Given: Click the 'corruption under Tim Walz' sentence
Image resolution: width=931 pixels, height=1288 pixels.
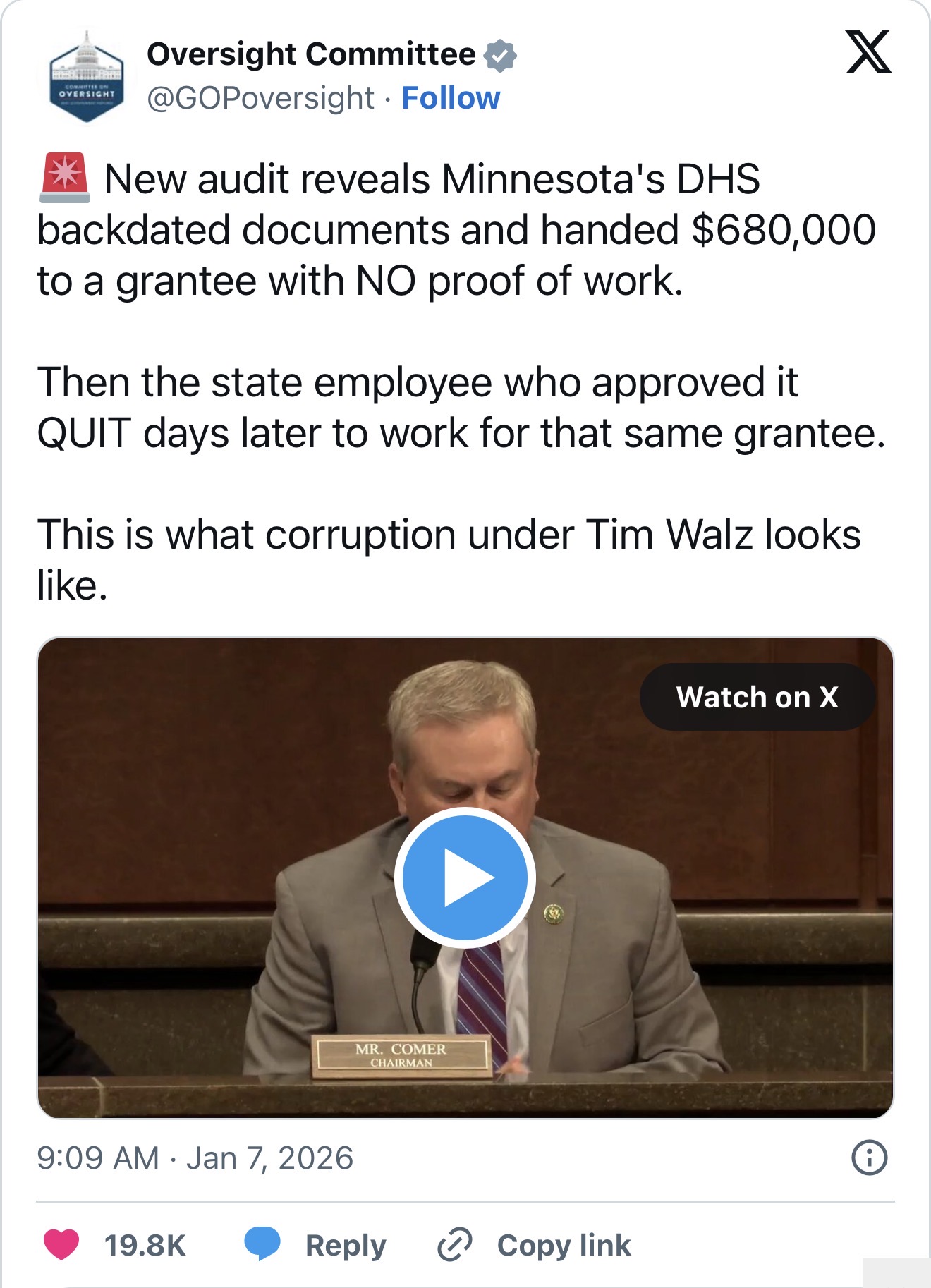Looking at the screenshot, I should click(449, 559).
